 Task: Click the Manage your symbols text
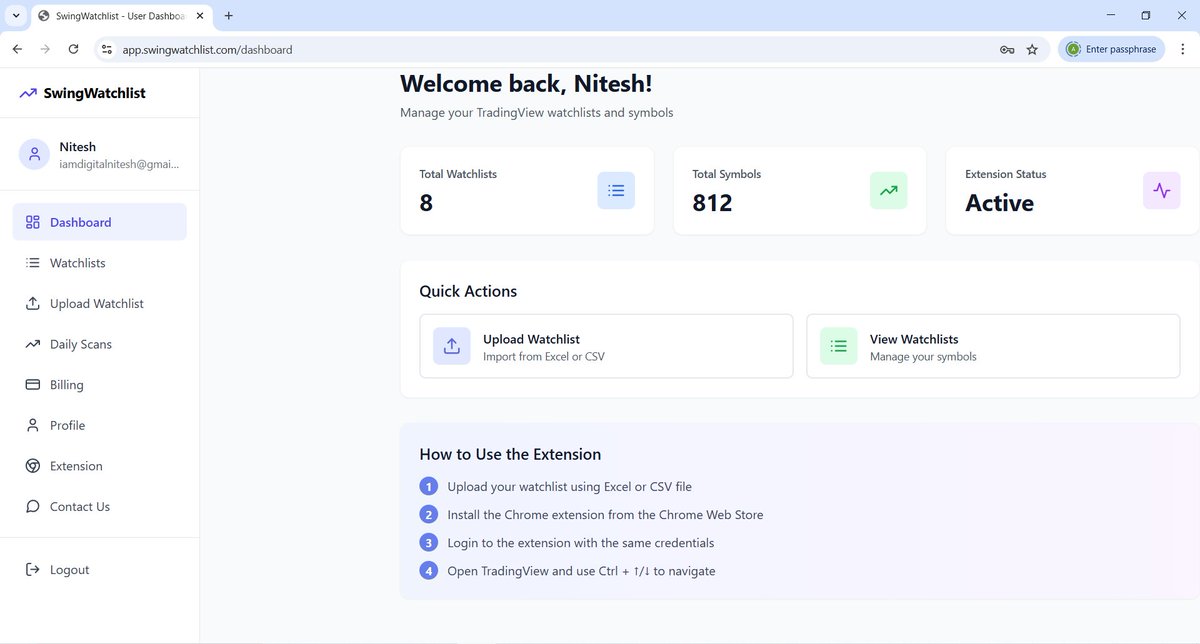click(923, 357)
